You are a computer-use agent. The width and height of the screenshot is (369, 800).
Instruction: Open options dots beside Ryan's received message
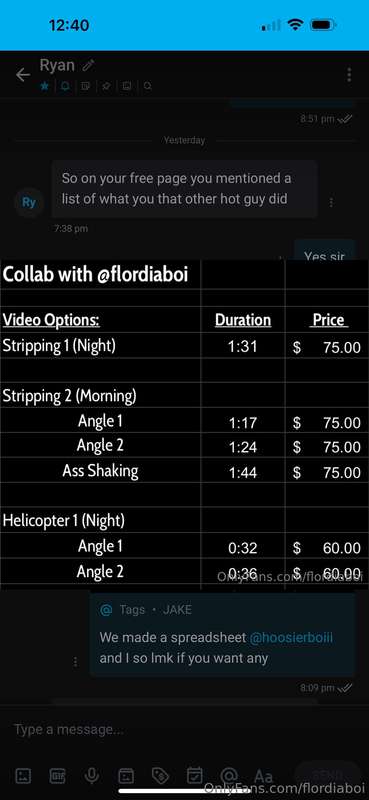coord(331,203)
